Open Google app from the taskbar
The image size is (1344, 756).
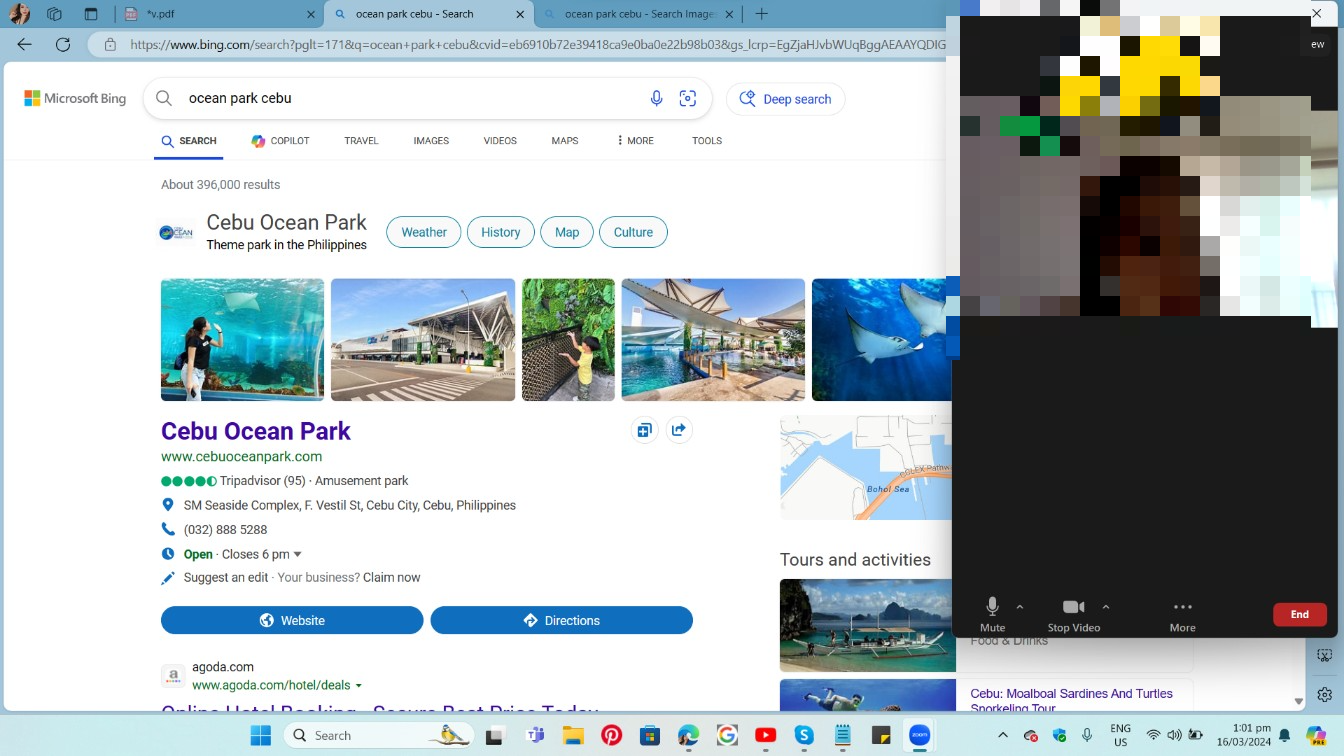click(727, 735)
